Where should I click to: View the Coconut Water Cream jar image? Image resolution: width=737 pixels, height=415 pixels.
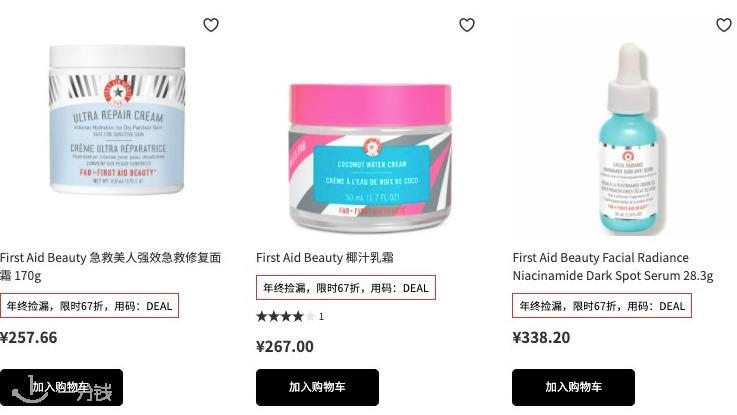pos(370,157)
